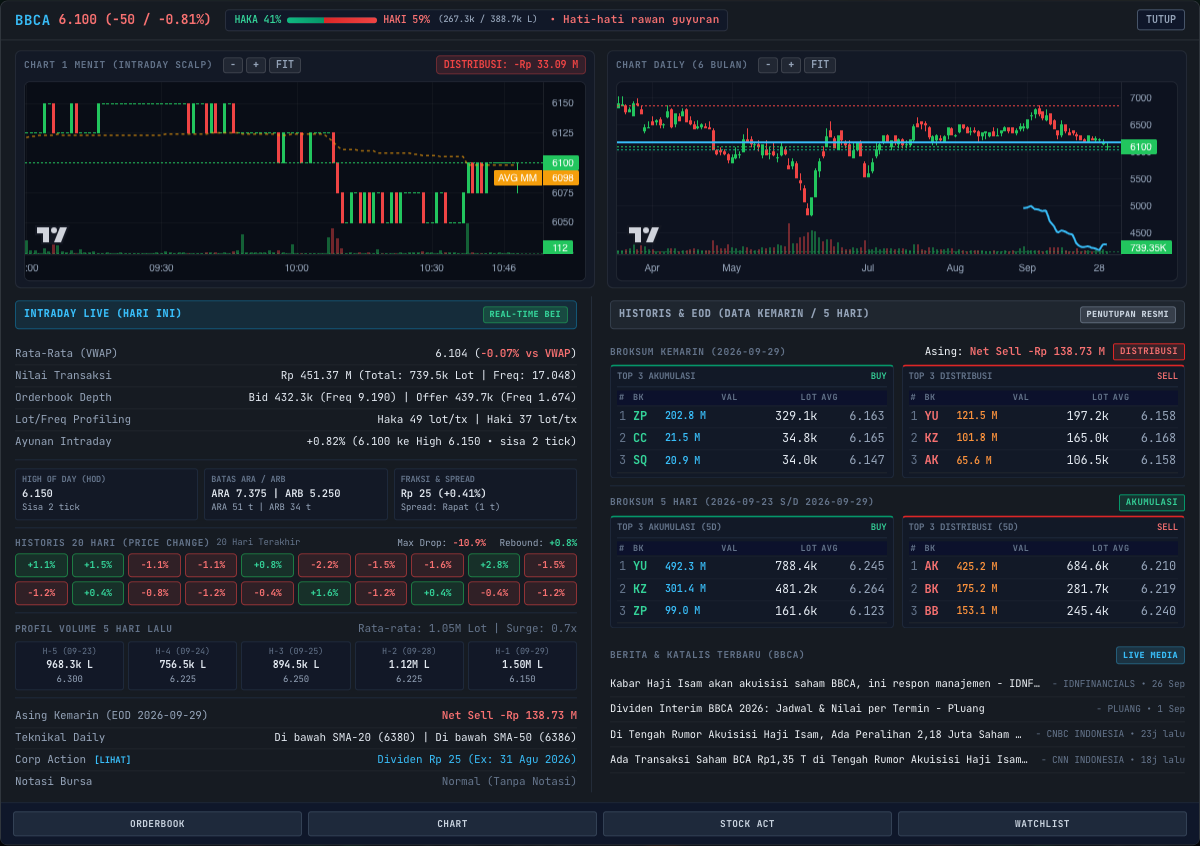Click TradingView logo on the daily chart
Viewport: 1200px width, 846px height.
pyautogui.click(x=644, y=235)
